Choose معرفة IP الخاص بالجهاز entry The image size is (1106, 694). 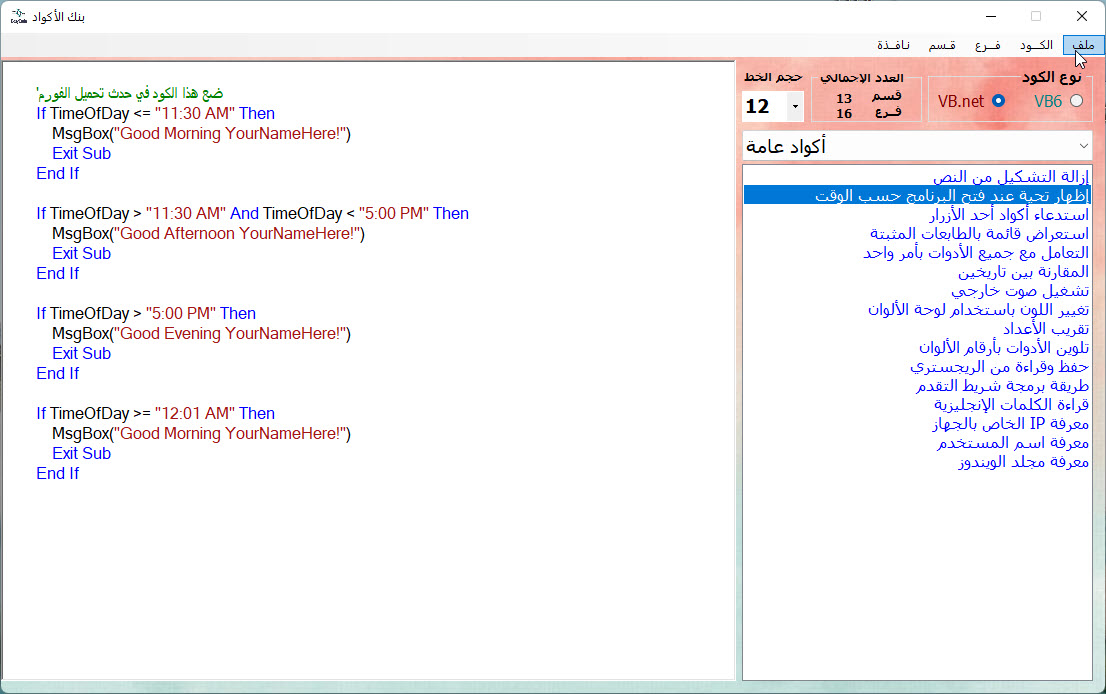pos(1010,424)
